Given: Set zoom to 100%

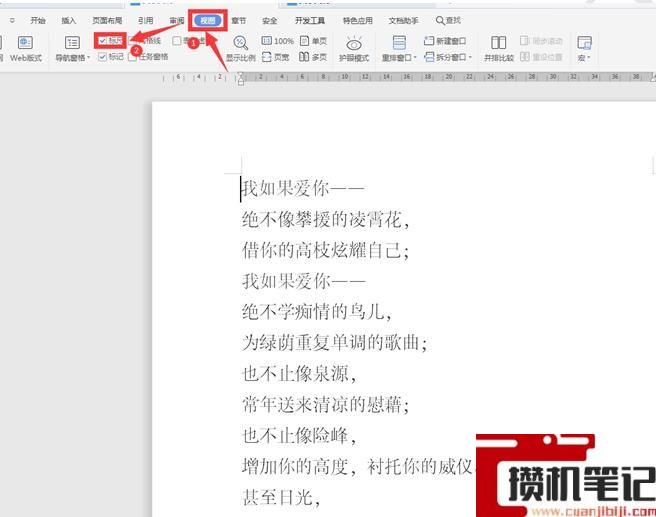Looking at the screenshot, I should (x=277, y=41).
